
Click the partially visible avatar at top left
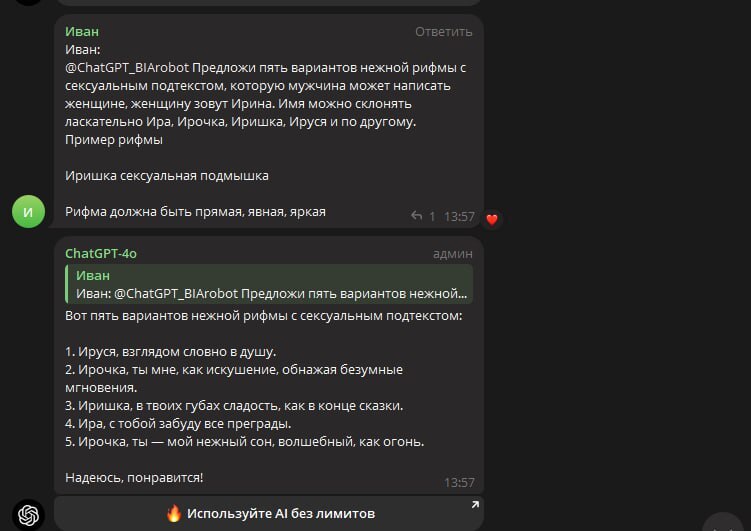(28, 2)
